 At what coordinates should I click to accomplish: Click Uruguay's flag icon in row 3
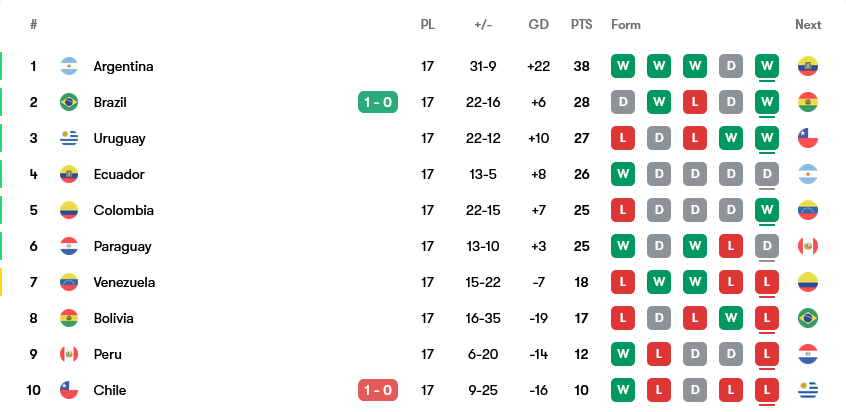click(69, 138)
